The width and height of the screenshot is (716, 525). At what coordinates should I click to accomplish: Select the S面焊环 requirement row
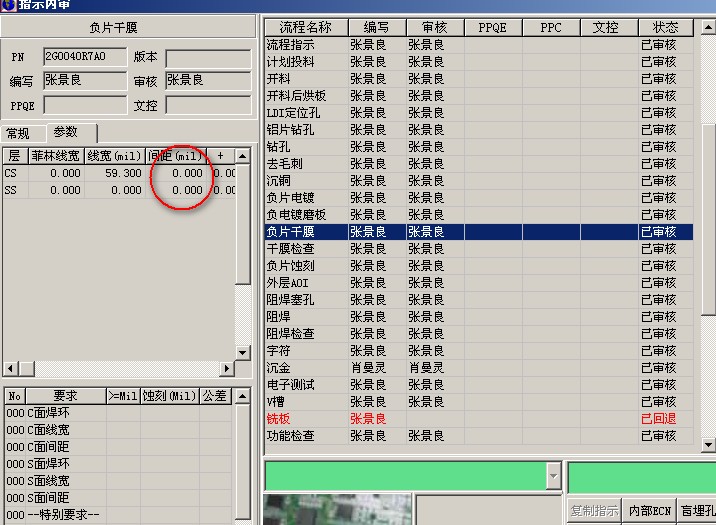pyautogui.click(x=119, y=464)
